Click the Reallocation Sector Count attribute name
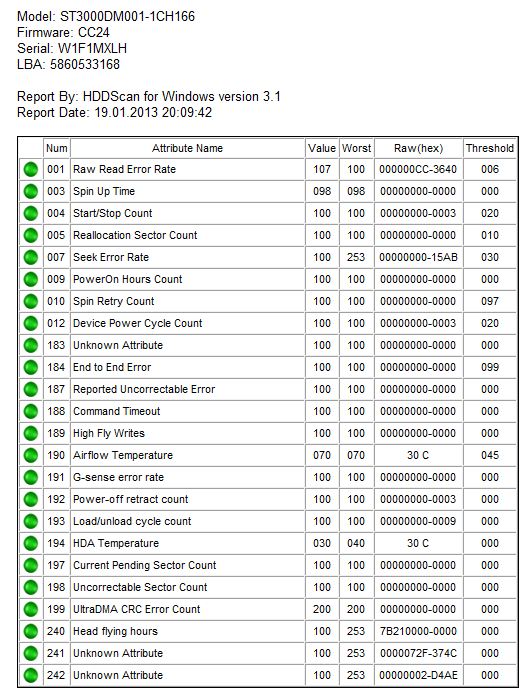Screen dimensions: 529x697 coord(135,235)
